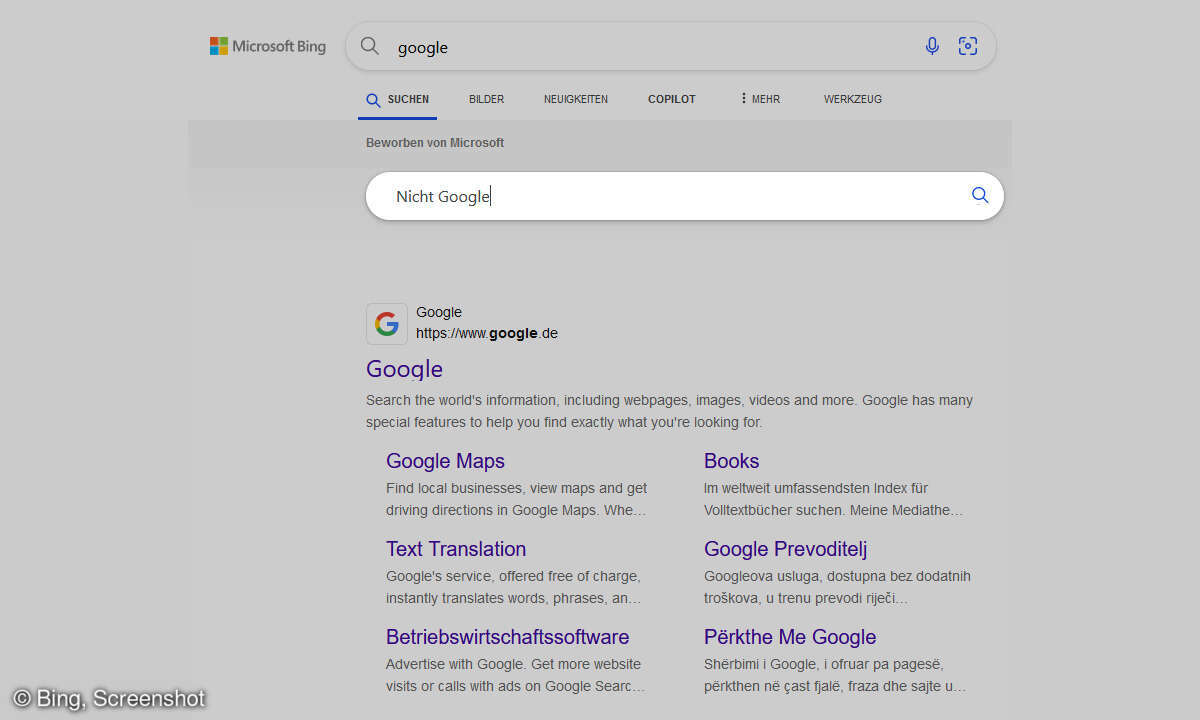Click the text Shërbimi i Google, i ofruar
The width and height of the screenshot is (1200, 720).
click(835, 675)
